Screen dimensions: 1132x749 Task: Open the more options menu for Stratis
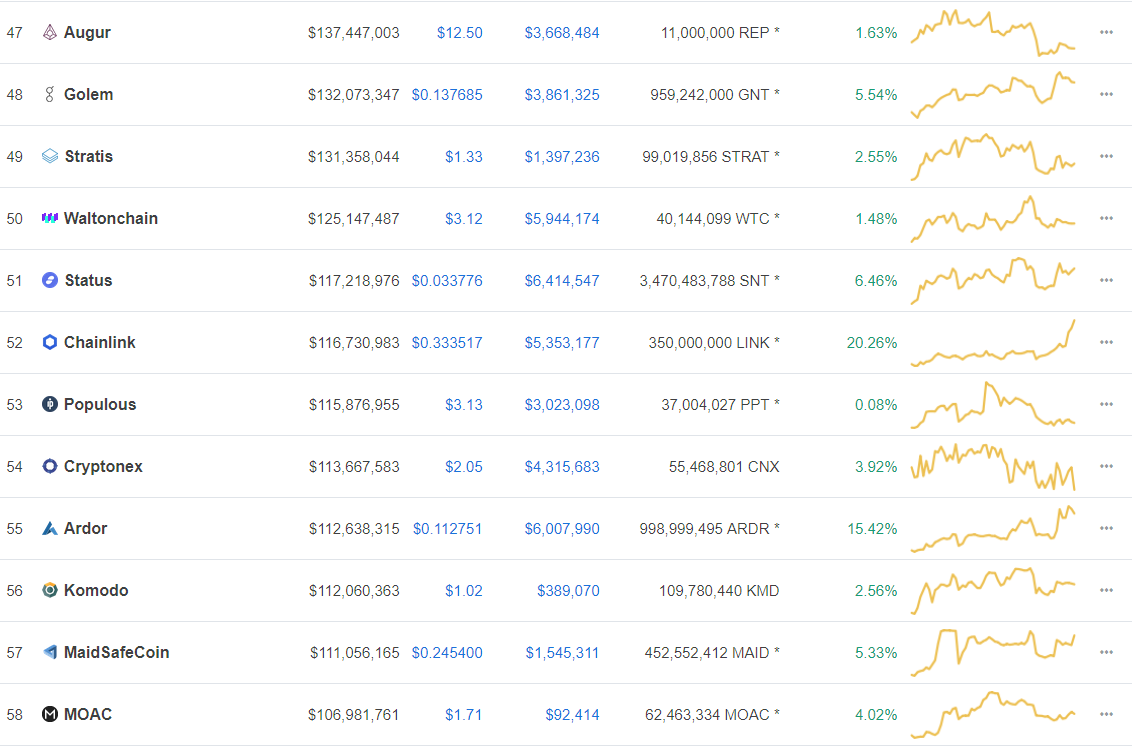click(1106, 157)
